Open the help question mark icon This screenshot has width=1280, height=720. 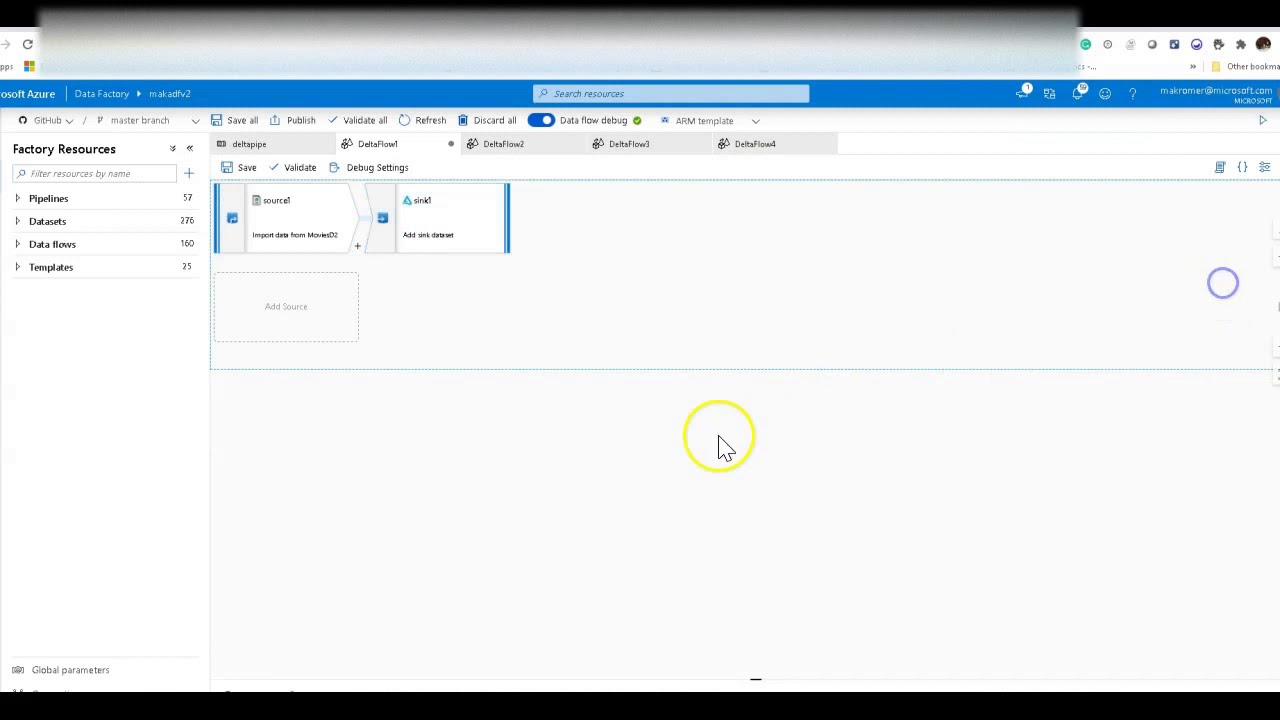[1132, 94]
